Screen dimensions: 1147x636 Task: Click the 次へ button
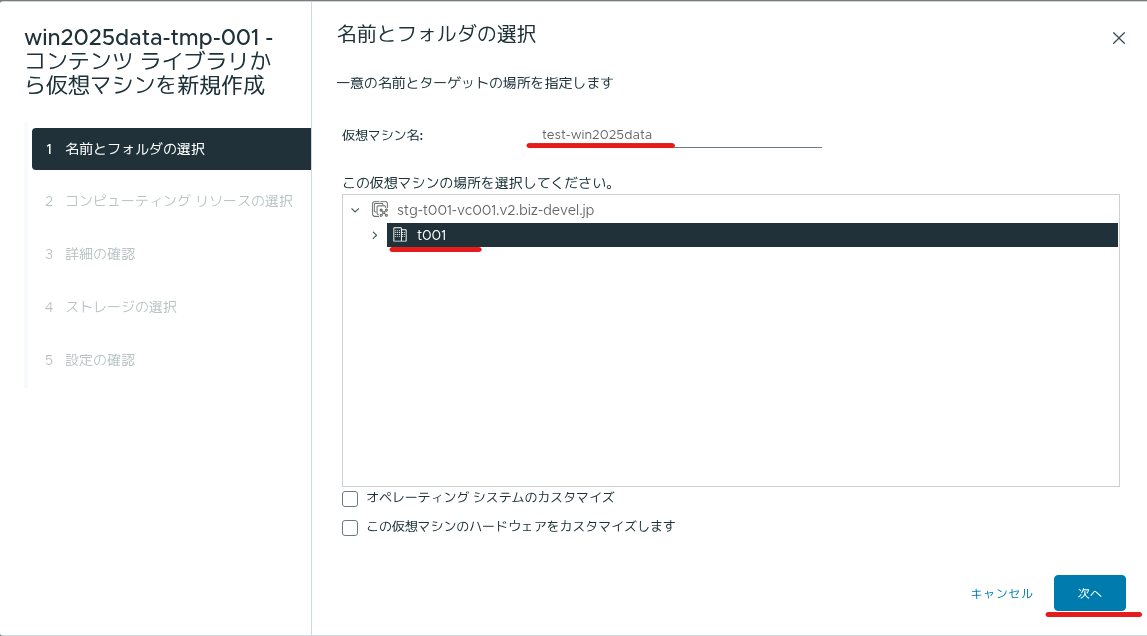coord(1089,593)
